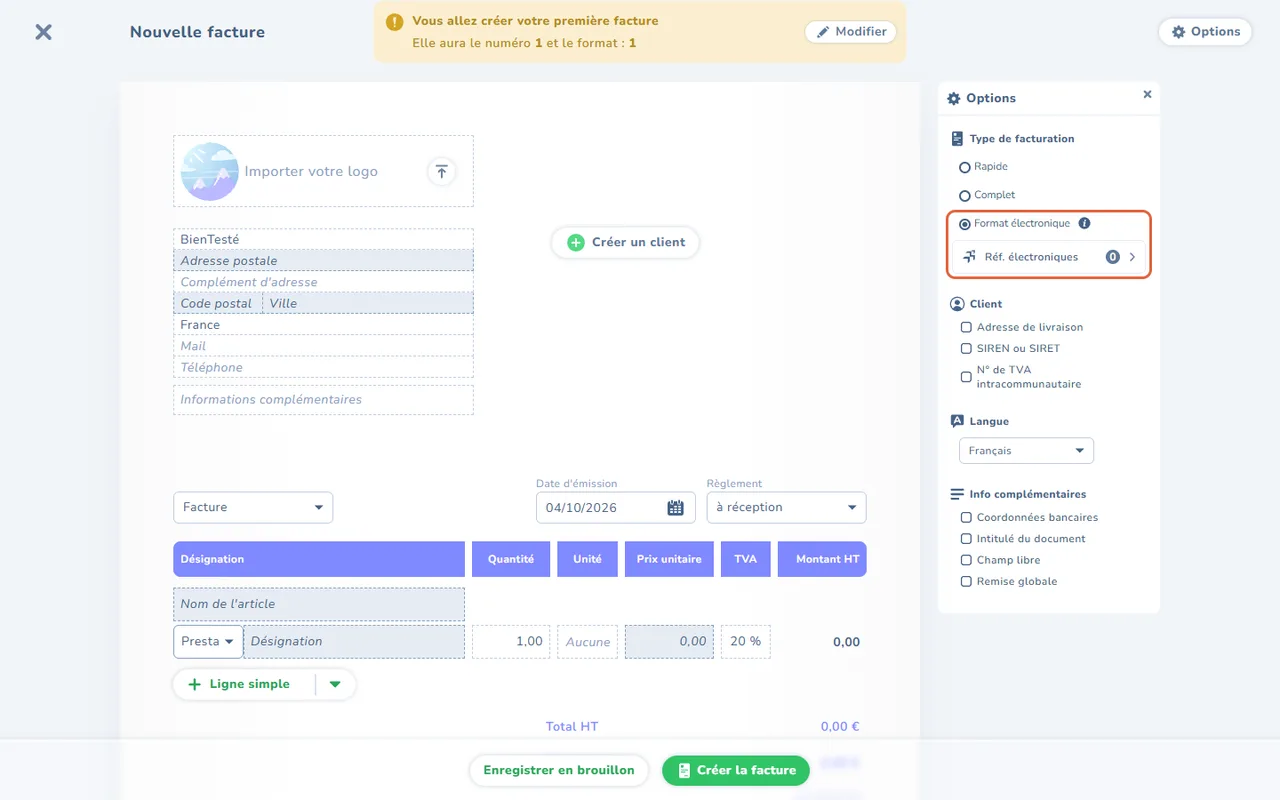The width and height of the screenshot is (1280, 800).
Task: Click the green Créer la facture button
Action: (x=736, y=771)
